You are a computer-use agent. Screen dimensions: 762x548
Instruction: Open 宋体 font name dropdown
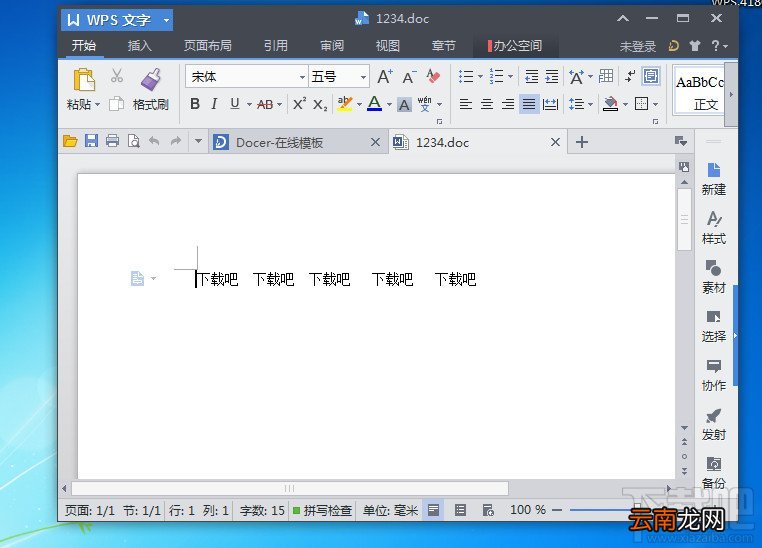pyautogui.click(x=302, y=77)
